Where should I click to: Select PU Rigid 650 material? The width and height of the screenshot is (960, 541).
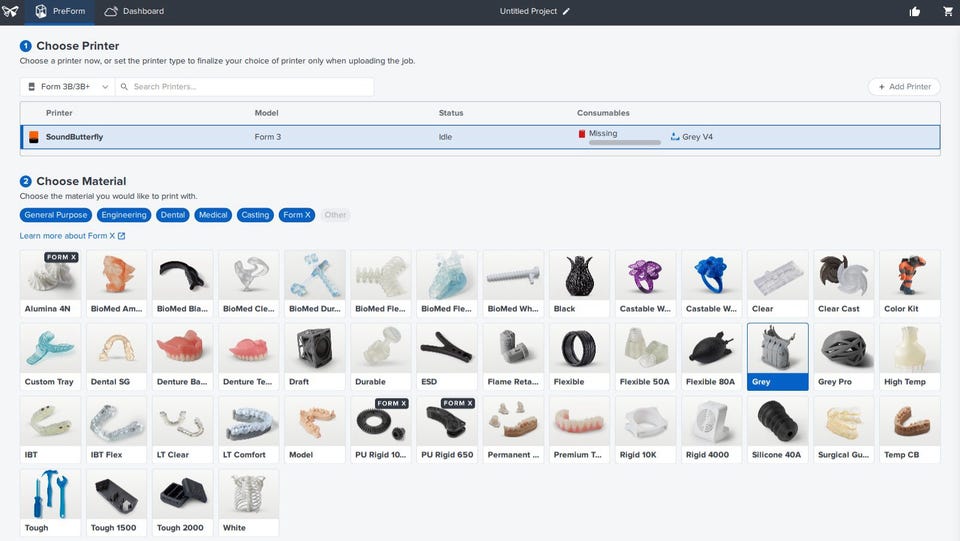click(x=447, y=430)
